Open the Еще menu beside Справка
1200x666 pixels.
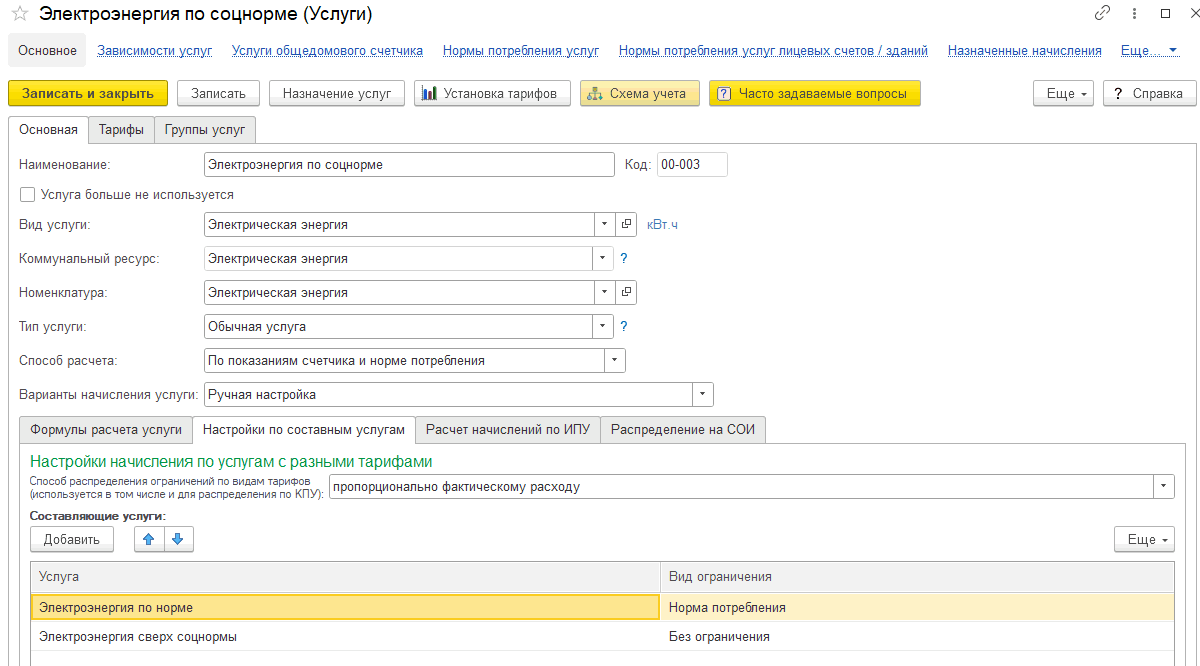point(1063,93)
